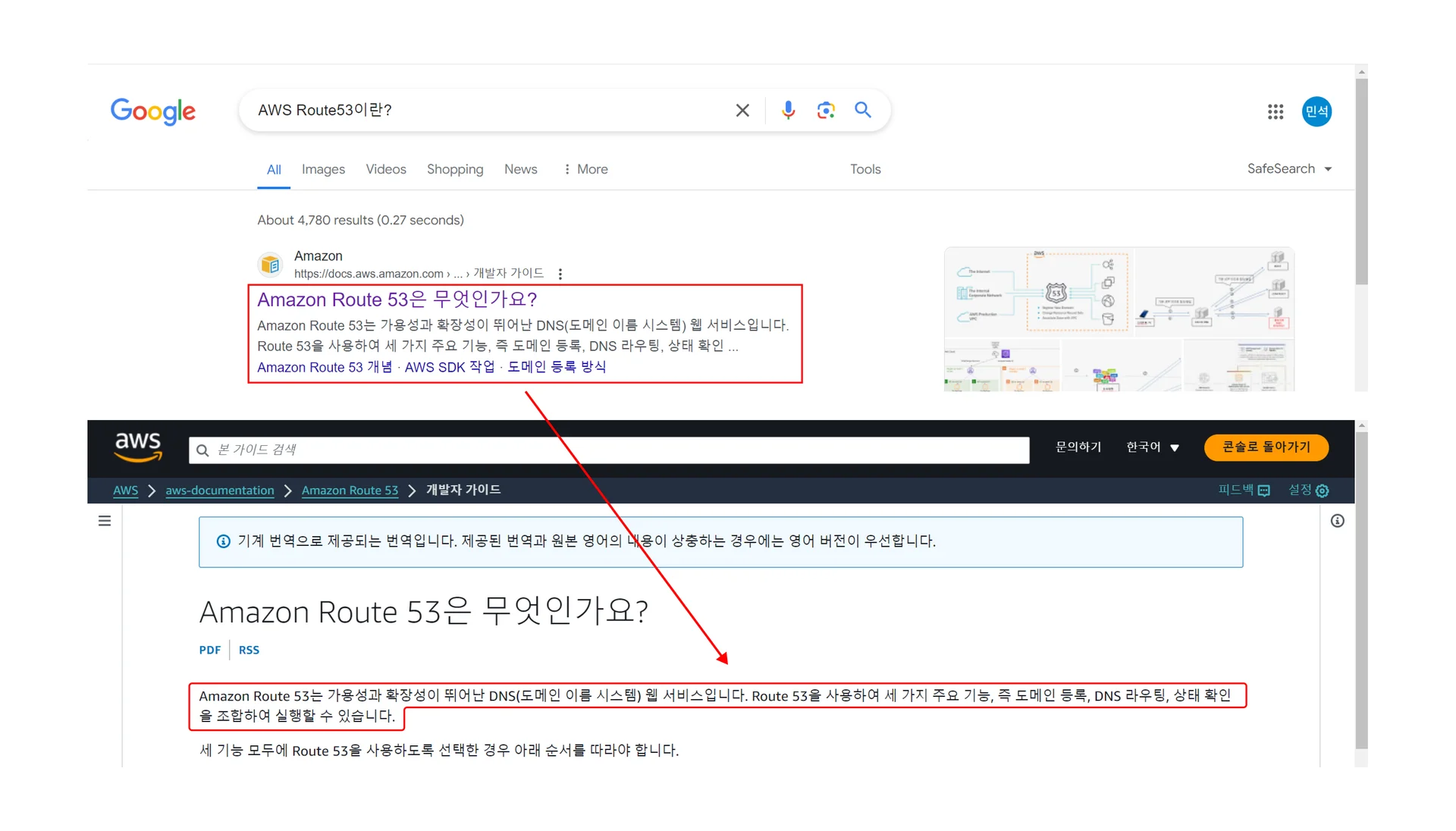This screenshot has height=831, width=1456.
Task: Click the PDF link under the title
Action: 209,650
